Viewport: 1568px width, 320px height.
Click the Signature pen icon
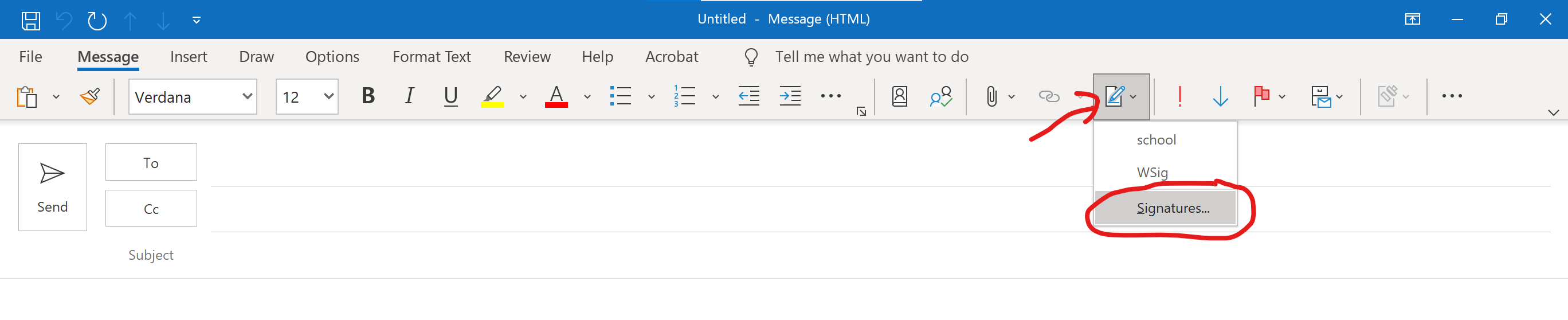point(1114,96)
